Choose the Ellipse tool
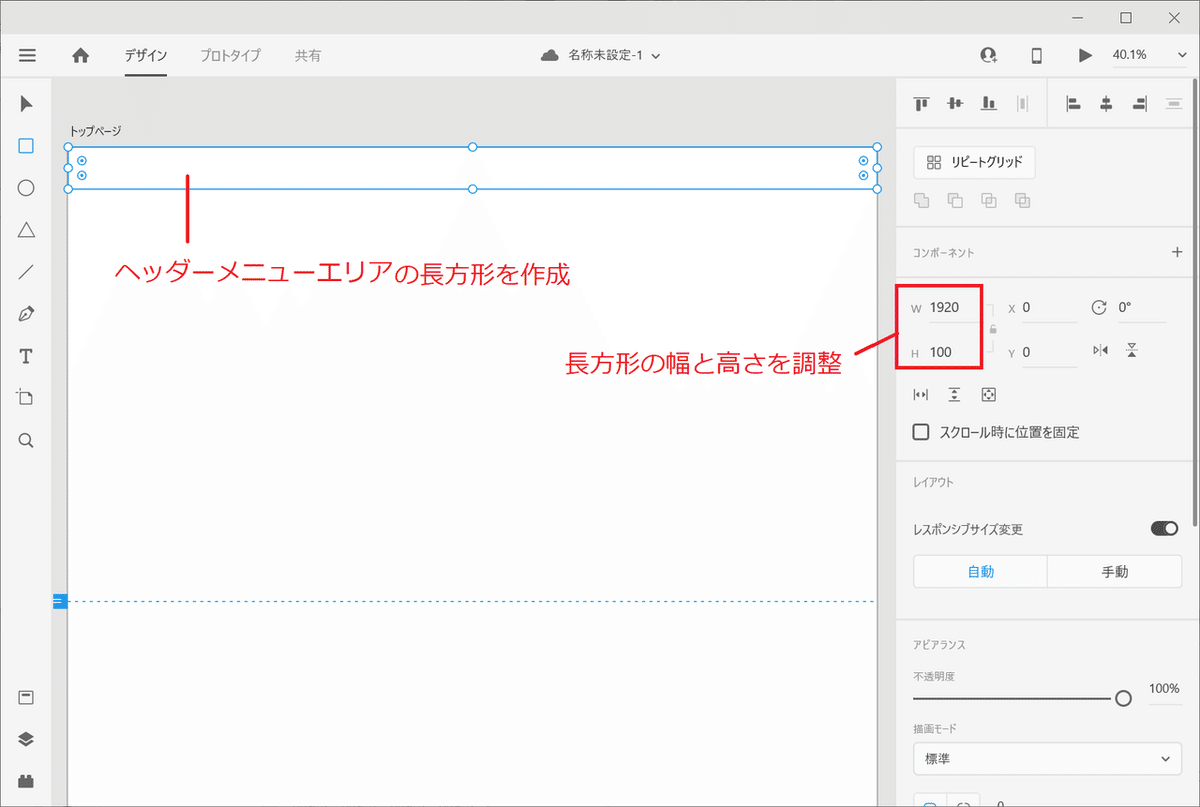Image resolution: width=1200 pixels, height=807 pixels. pyautogui.click(x=27, y=188)
